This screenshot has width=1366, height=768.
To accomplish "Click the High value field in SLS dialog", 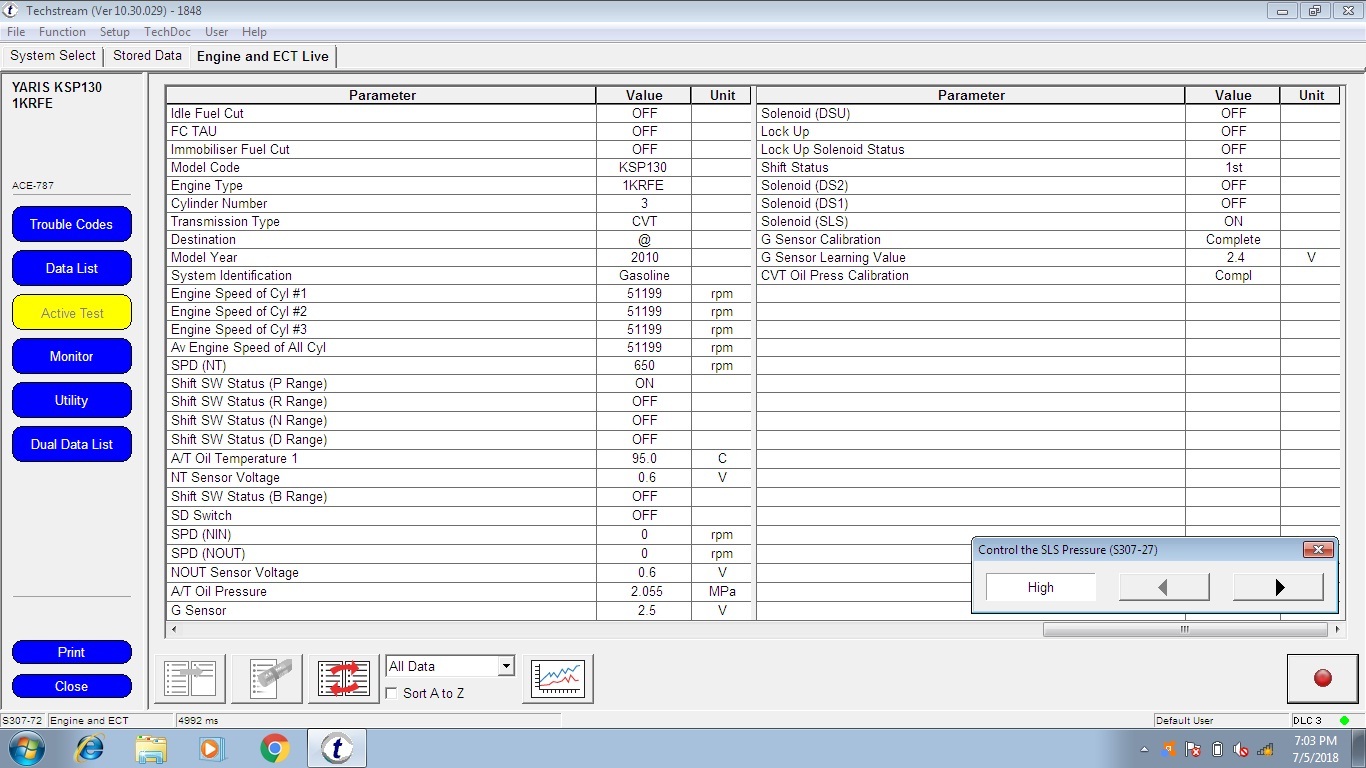I will [1040, 587].
